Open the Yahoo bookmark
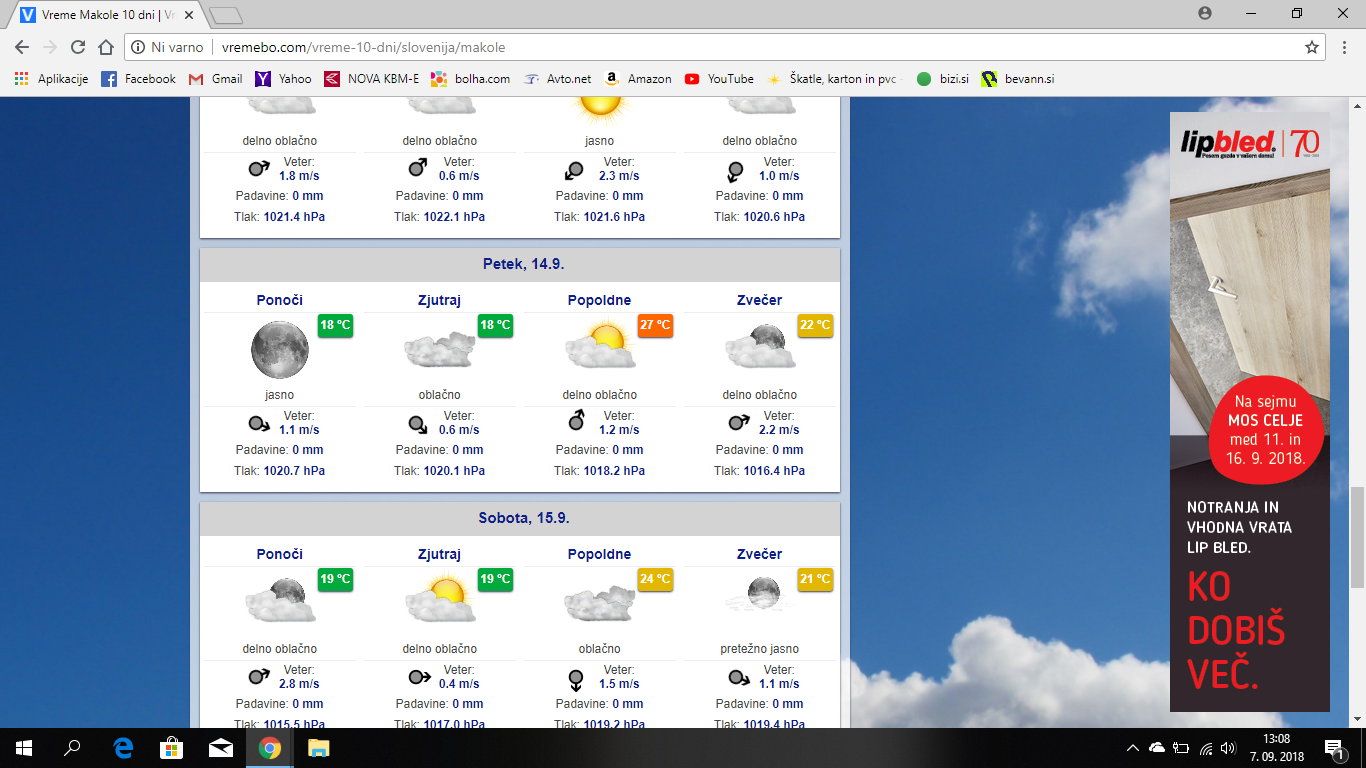Viewport: 1366px width, 768px height. (283, 79)
